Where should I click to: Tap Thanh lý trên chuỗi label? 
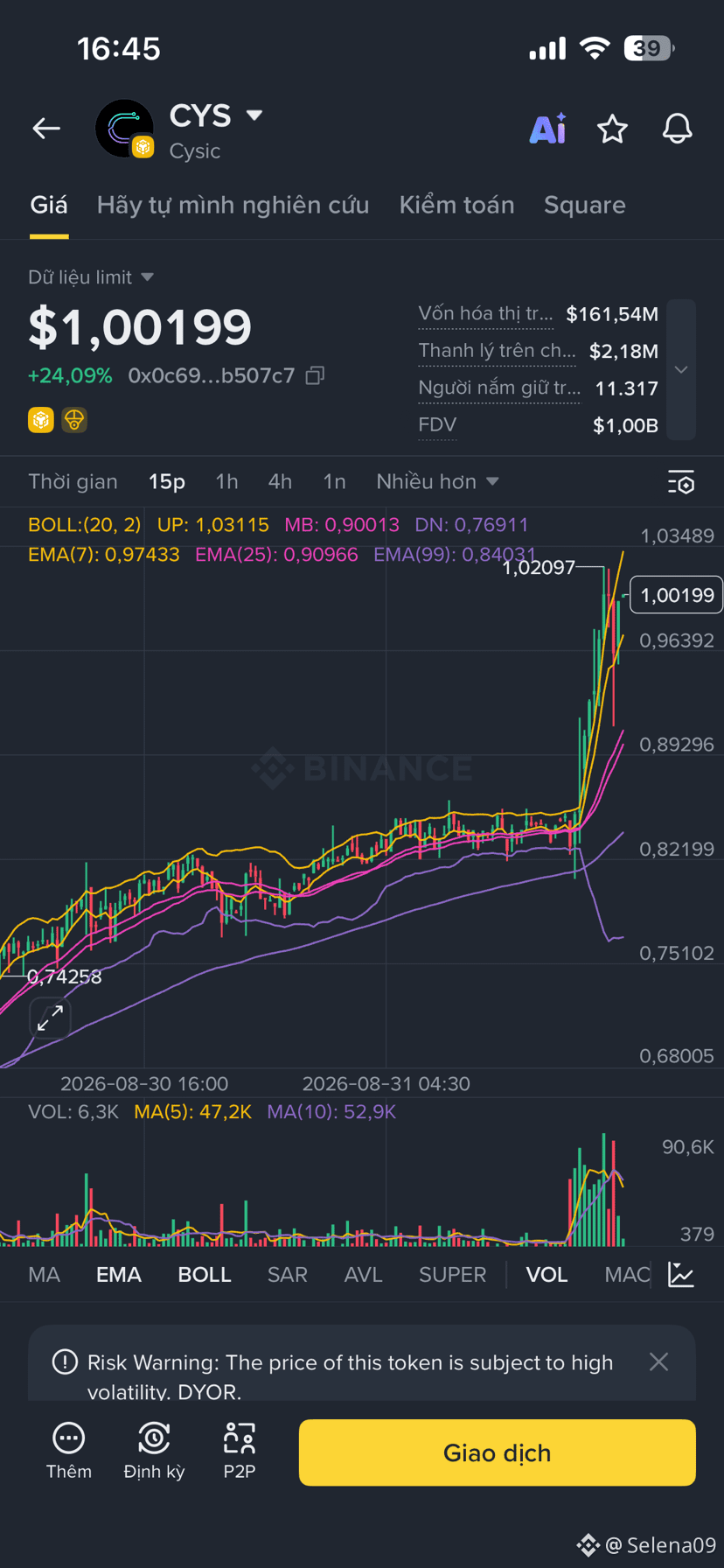coord(497,351)
